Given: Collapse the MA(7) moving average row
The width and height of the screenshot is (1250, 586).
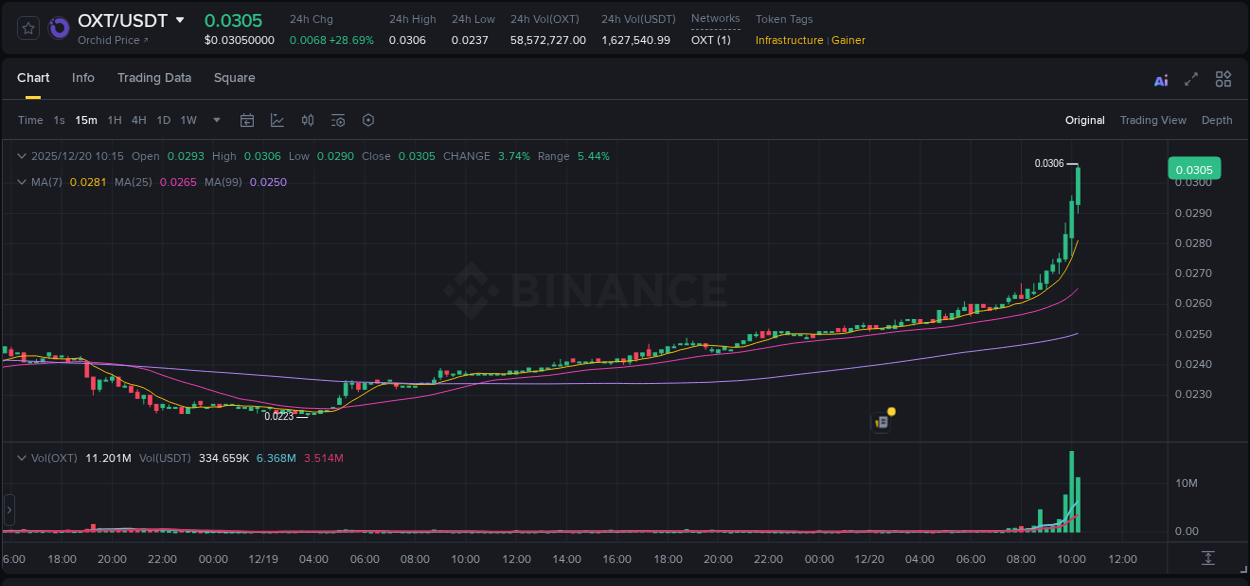Looking at the screenshot, I should click(x=22, y=182).
